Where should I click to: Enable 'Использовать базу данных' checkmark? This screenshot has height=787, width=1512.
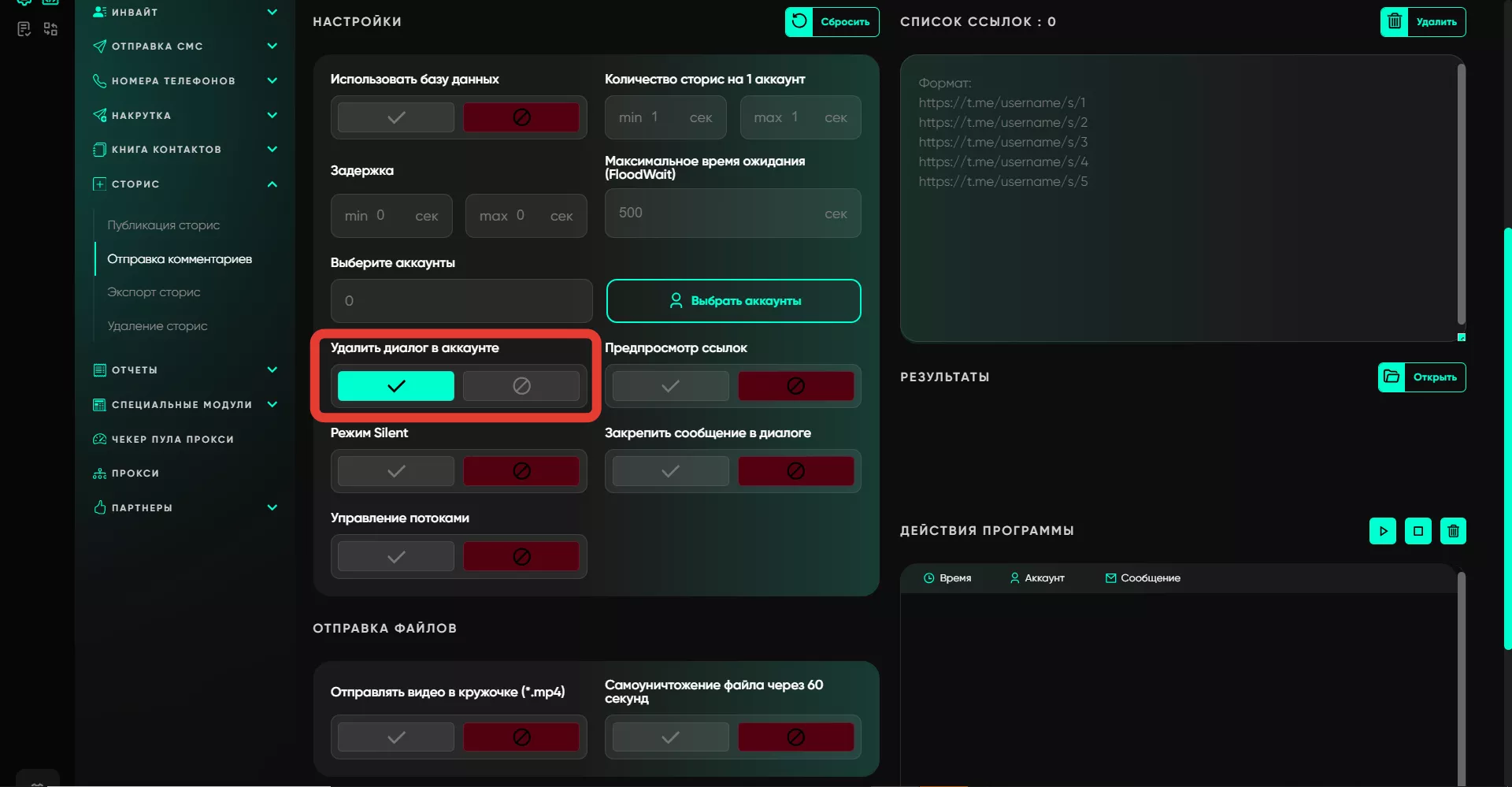pos(396,117)
